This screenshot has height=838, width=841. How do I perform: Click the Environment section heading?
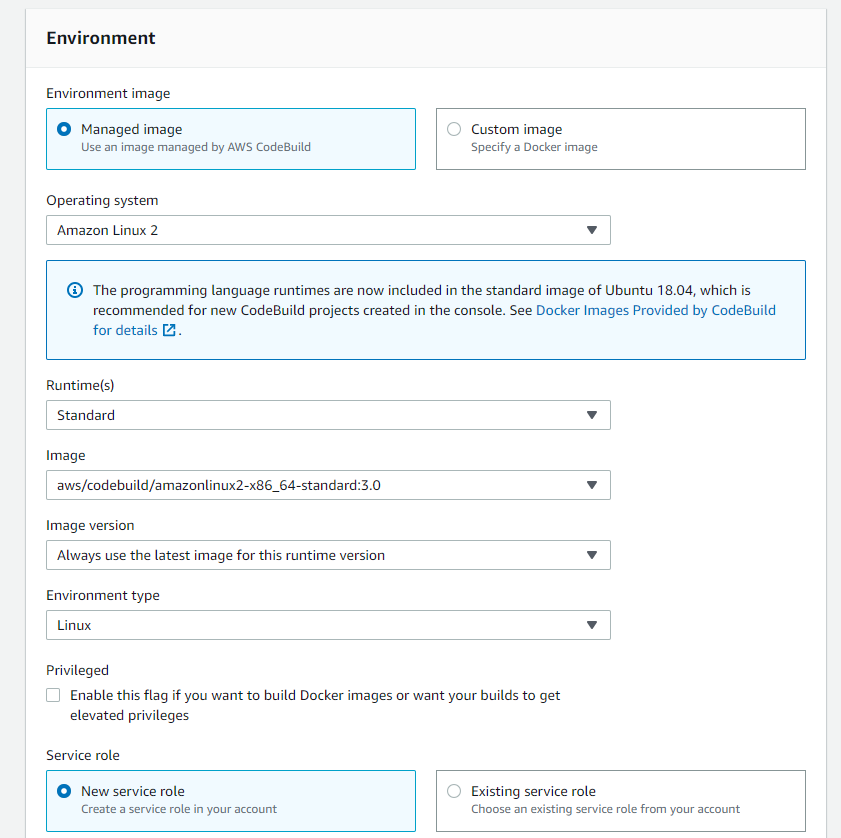pyautogui.click(x=100, y=37)
